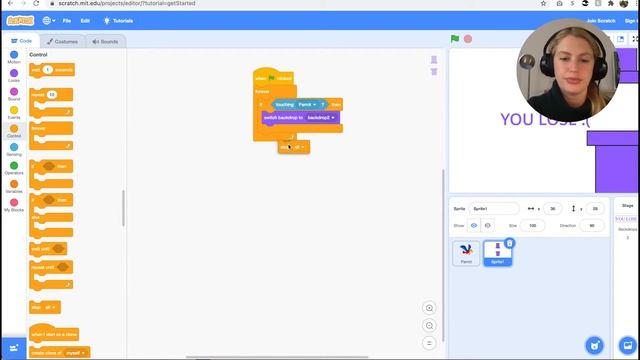The image size is (640, 360).
Task: Open the Edit menu
Action: coord(85,20)
